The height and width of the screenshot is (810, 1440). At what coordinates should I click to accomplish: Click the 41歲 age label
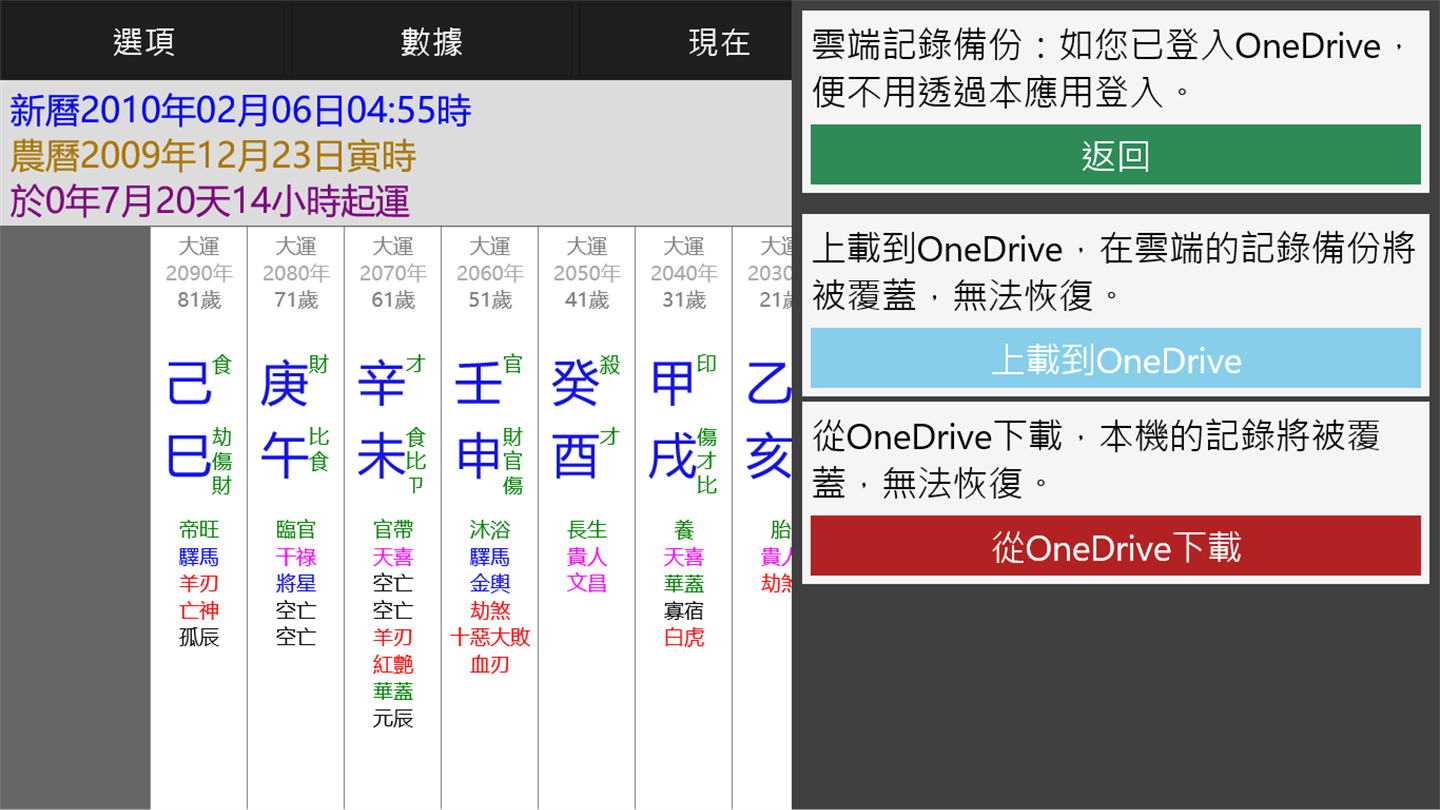tap(587, 300)
